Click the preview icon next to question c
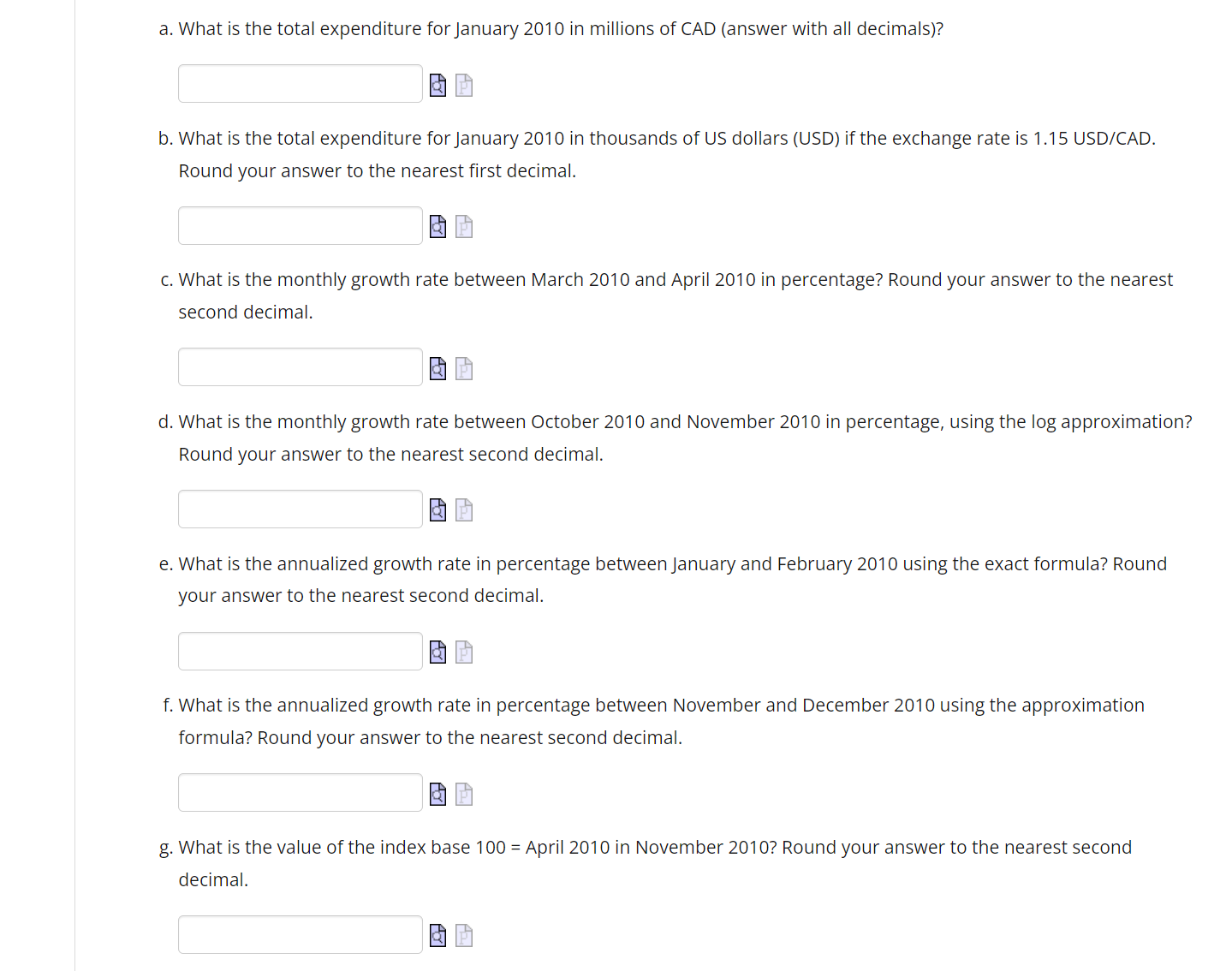Screen dimensions: 1232x971 click(x=437, y=368)
